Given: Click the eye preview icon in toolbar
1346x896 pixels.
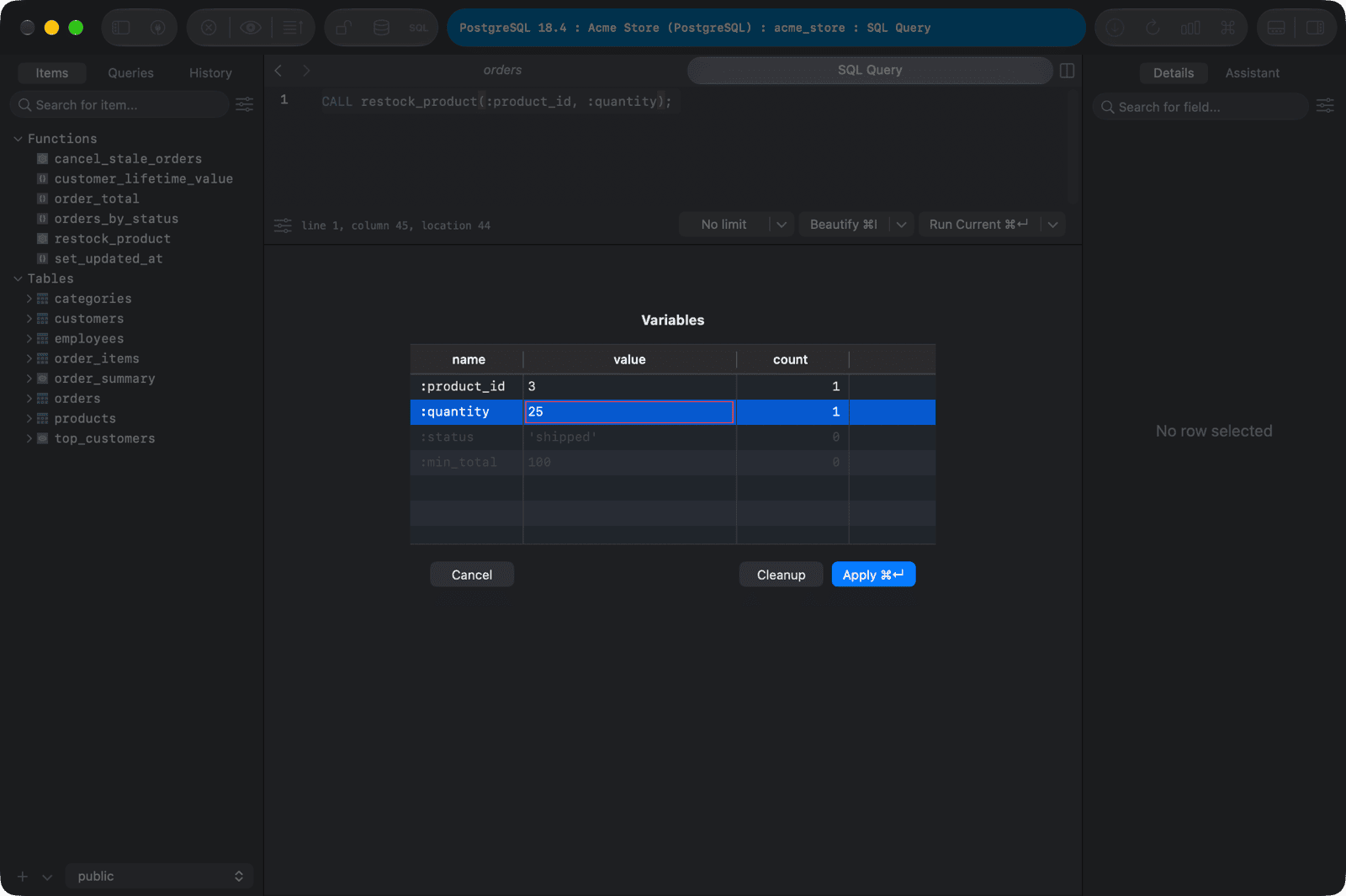Looking at the screenshot, I should 251,28.
